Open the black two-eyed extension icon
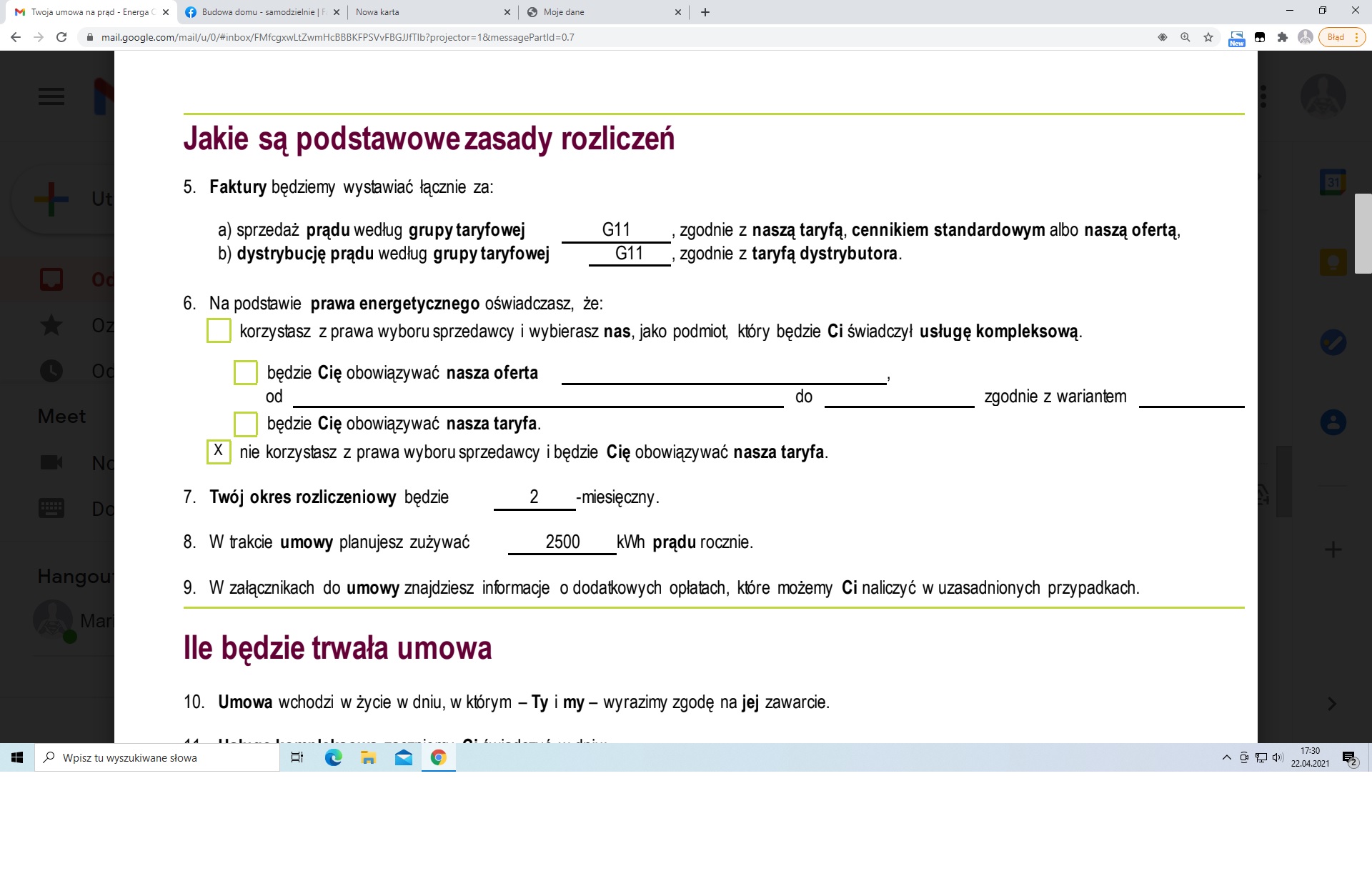 click(1260, 37)
